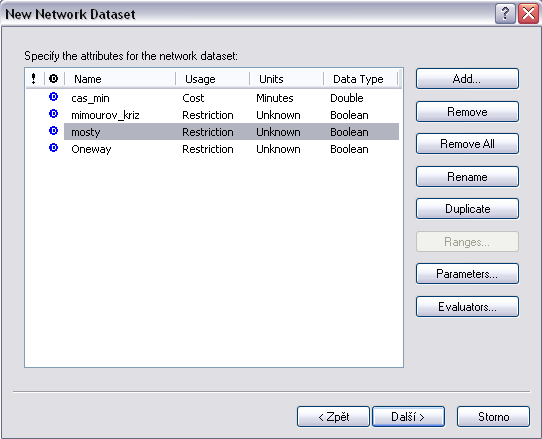Select the Oneway restriction attribute
Screen dimensions: 542x439
(231, 149)
